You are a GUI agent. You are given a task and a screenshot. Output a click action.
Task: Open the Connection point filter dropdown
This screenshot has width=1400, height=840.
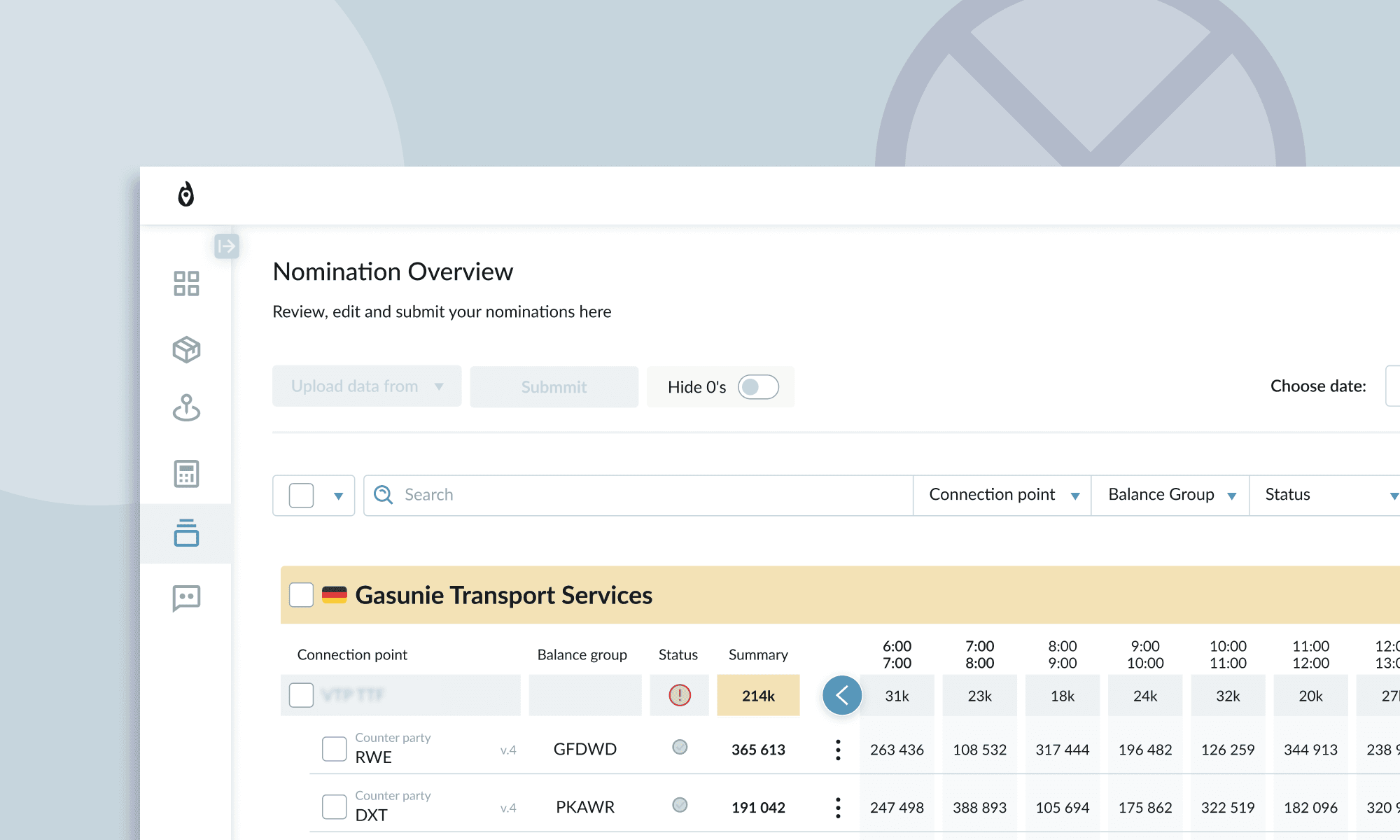coord(1002,495)
